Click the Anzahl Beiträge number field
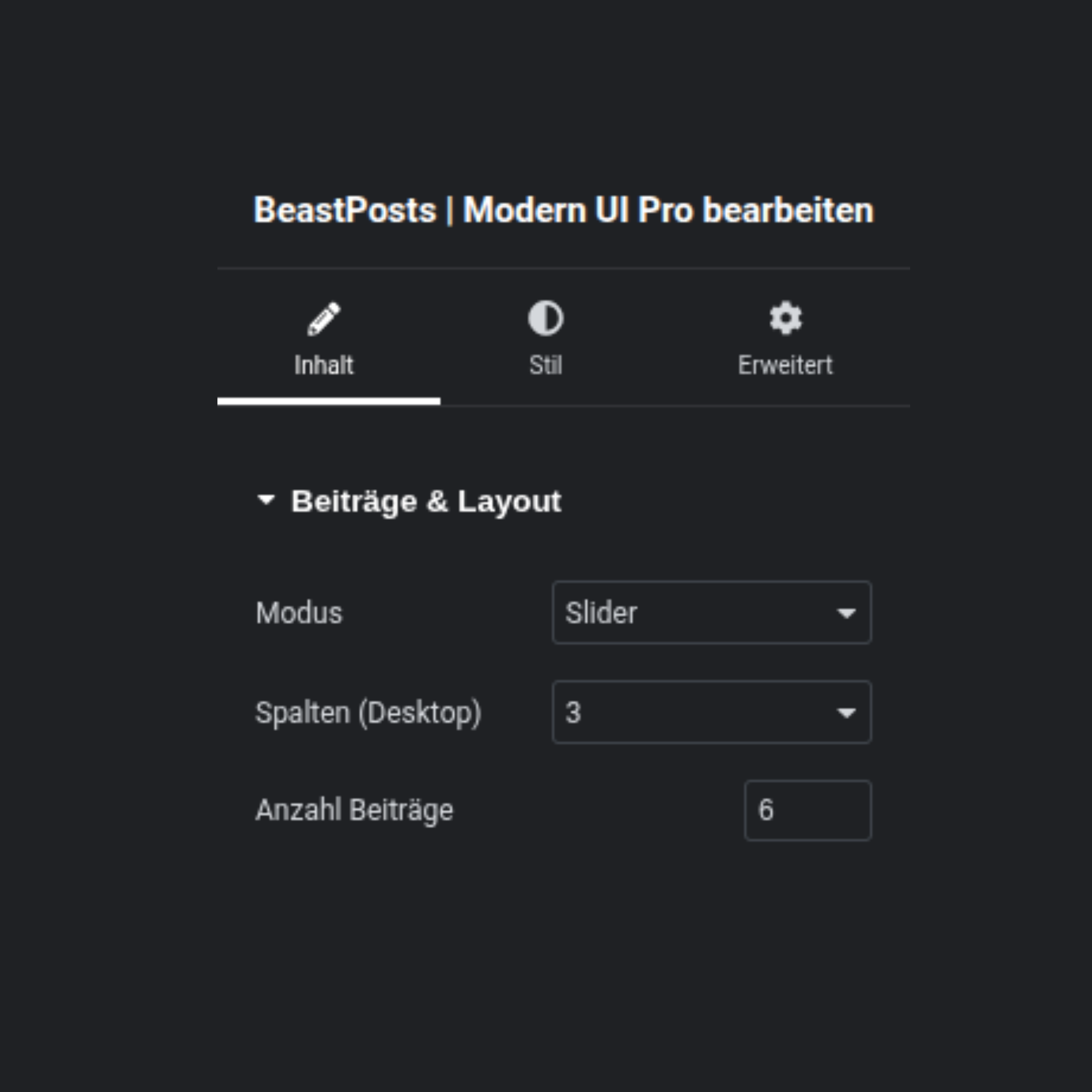 (x=807, y=810)
